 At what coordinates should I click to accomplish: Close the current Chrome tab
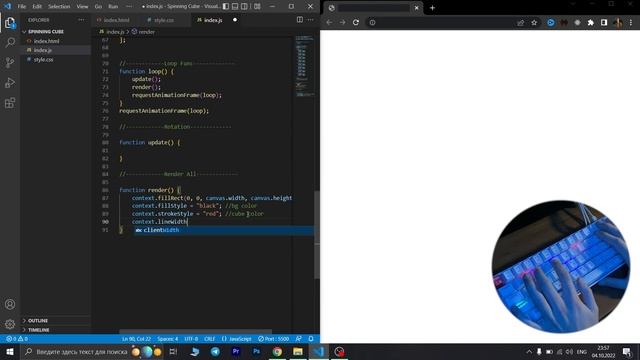point(416,8)
